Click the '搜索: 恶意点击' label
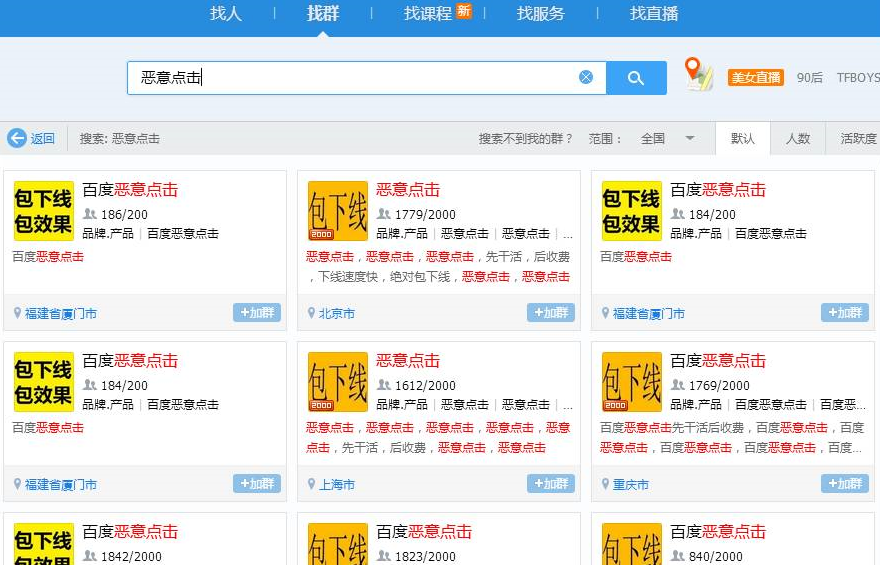 point(120,139)
